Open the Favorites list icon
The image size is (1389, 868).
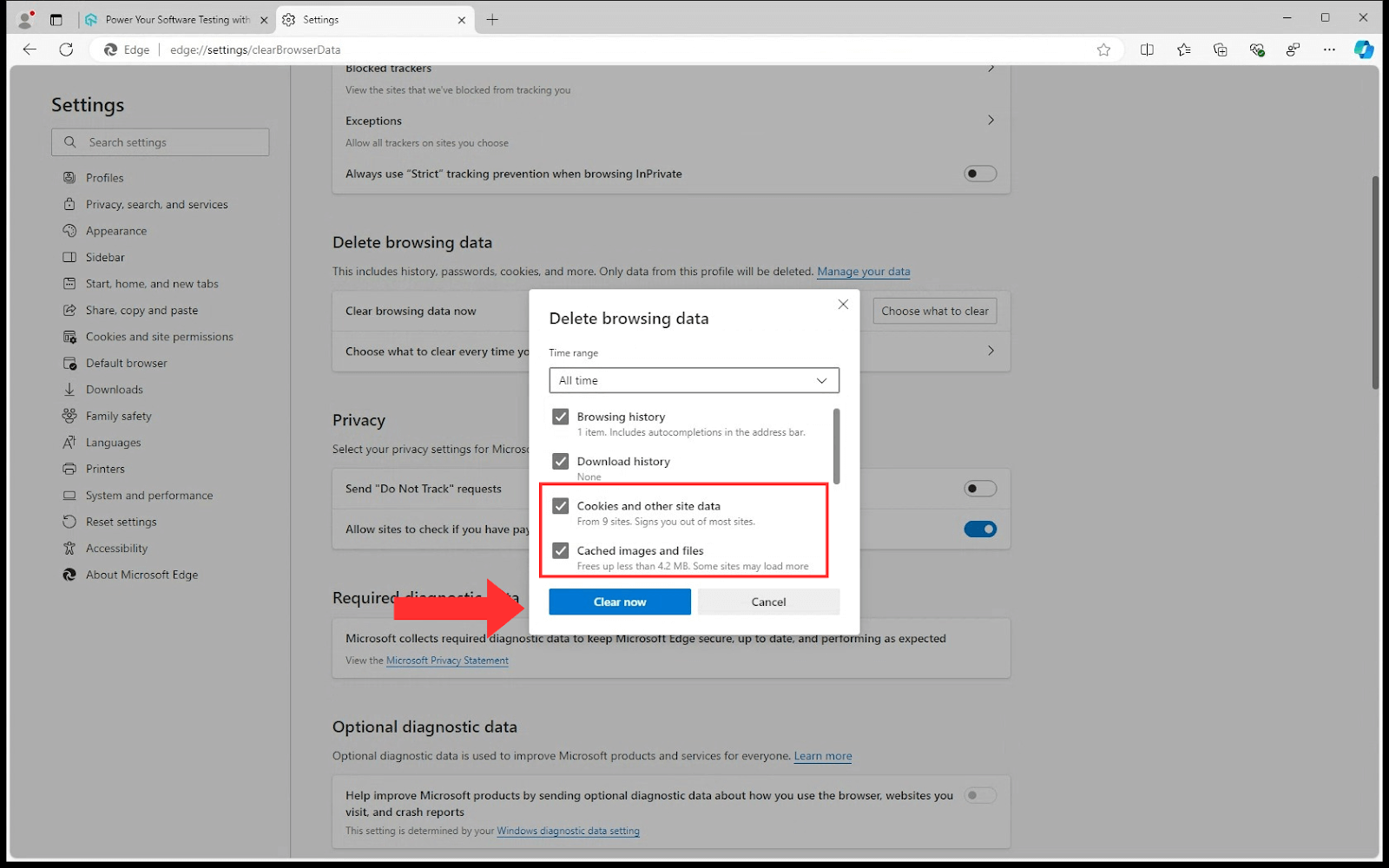point(1183,49)
